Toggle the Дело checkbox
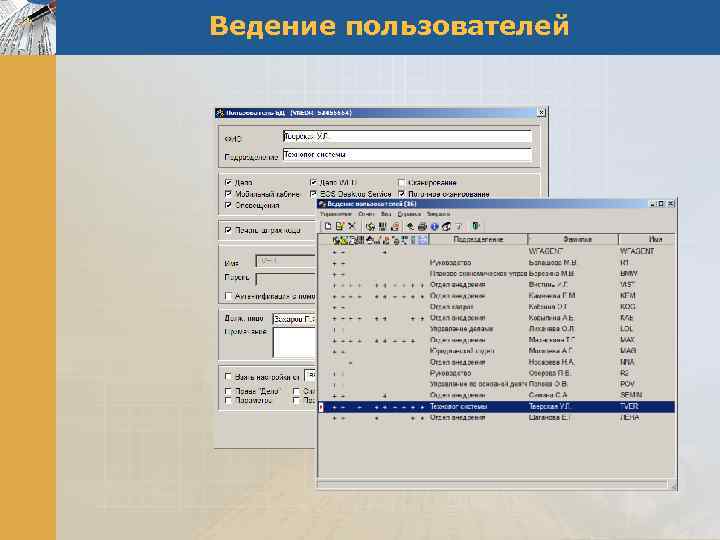Viewport: 720px width, 540px height. [228, 182]
